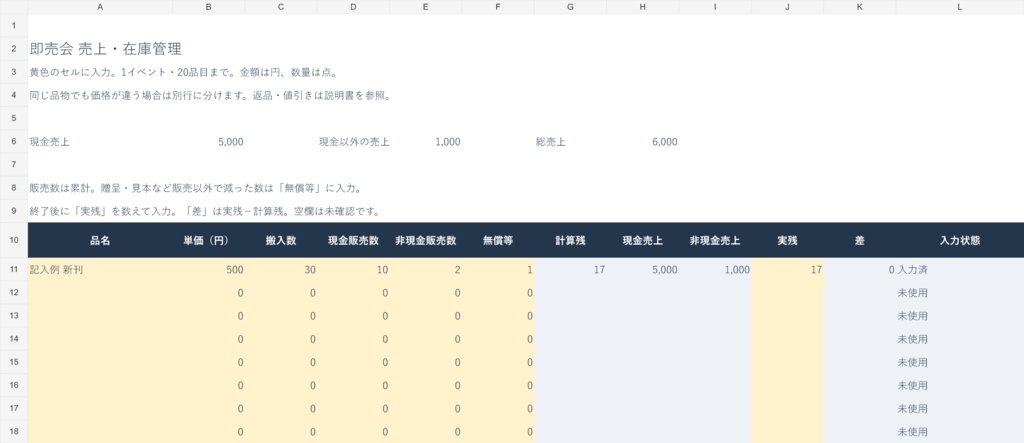
Task: Click the 1,000 value in row 6
Action: pyautogui.click(x=447, y=142)
